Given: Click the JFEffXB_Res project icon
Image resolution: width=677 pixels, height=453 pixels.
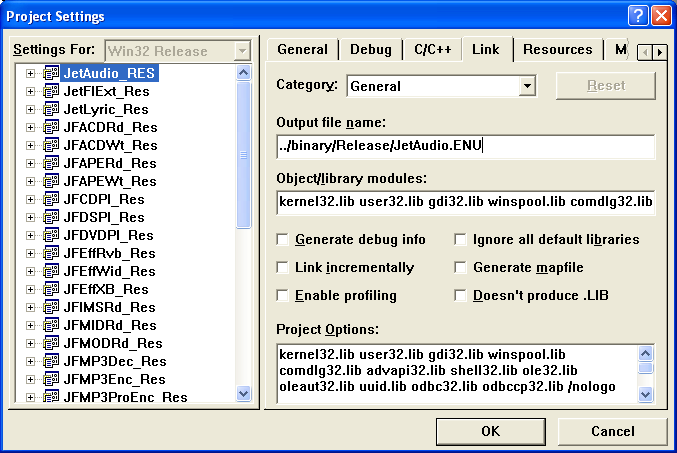Looking at the screenshot, I should [51, 289].
